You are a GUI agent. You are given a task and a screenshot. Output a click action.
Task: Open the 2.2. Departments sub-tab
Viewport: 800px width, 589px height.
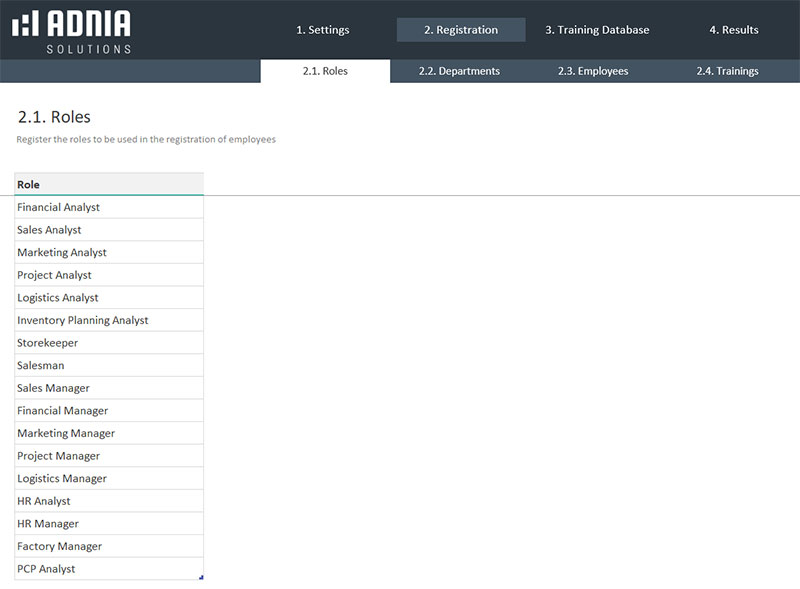[x=459, y=71]
